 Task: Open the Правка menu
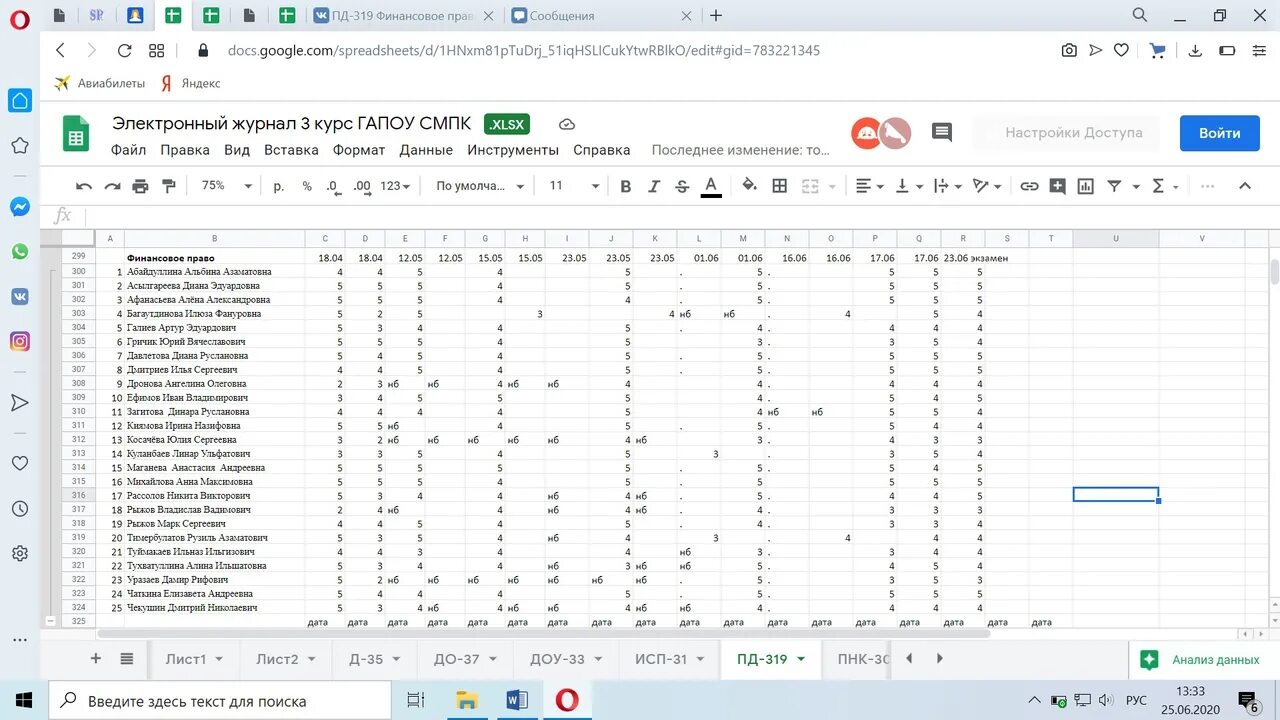(185, 150)
